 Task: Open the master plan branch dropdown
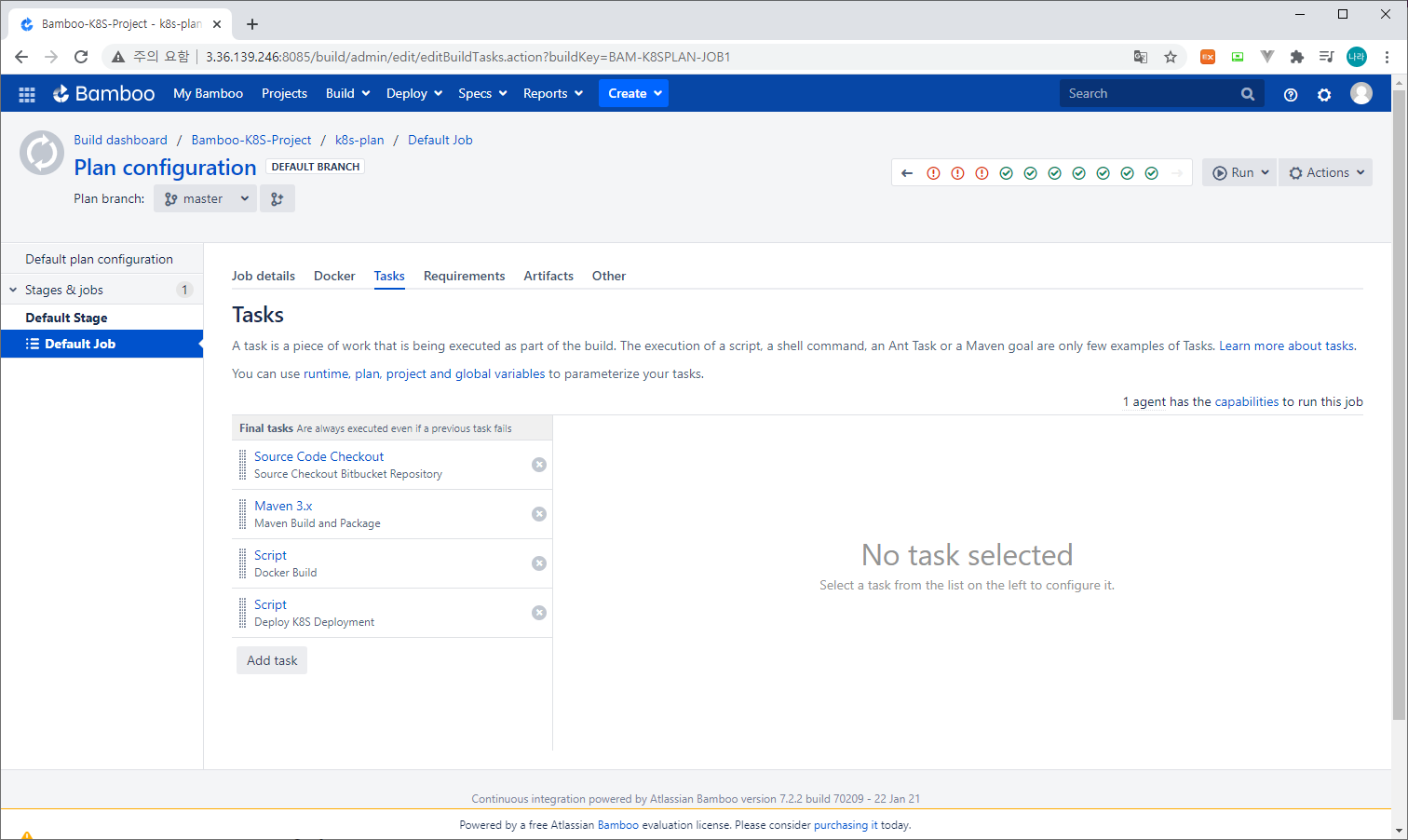point(206,198)
